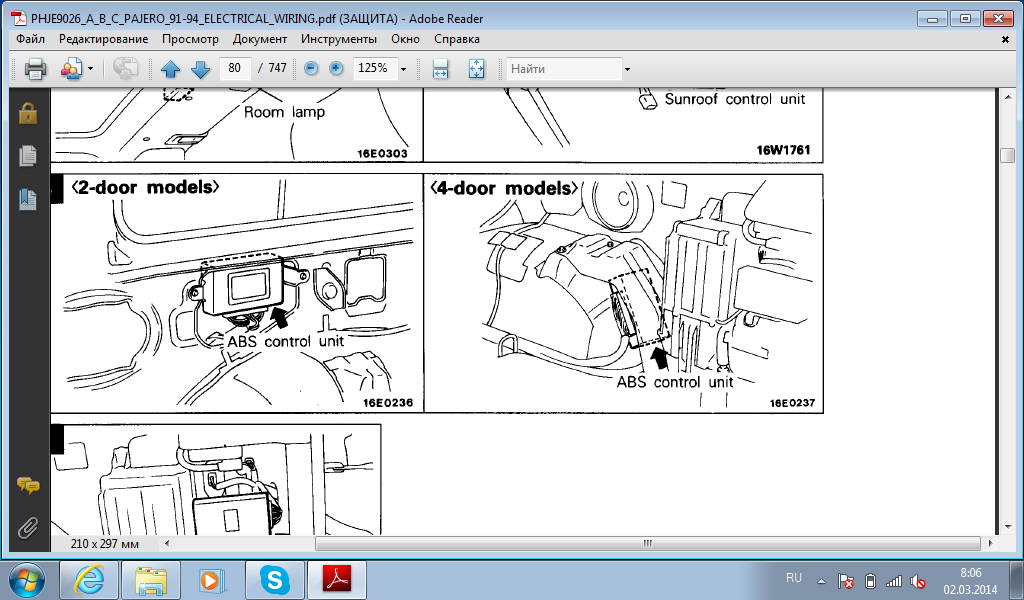This screenshot has height=600, width=1024.
Task: Fit page width with scrolling icon
Action: [439, 69]
